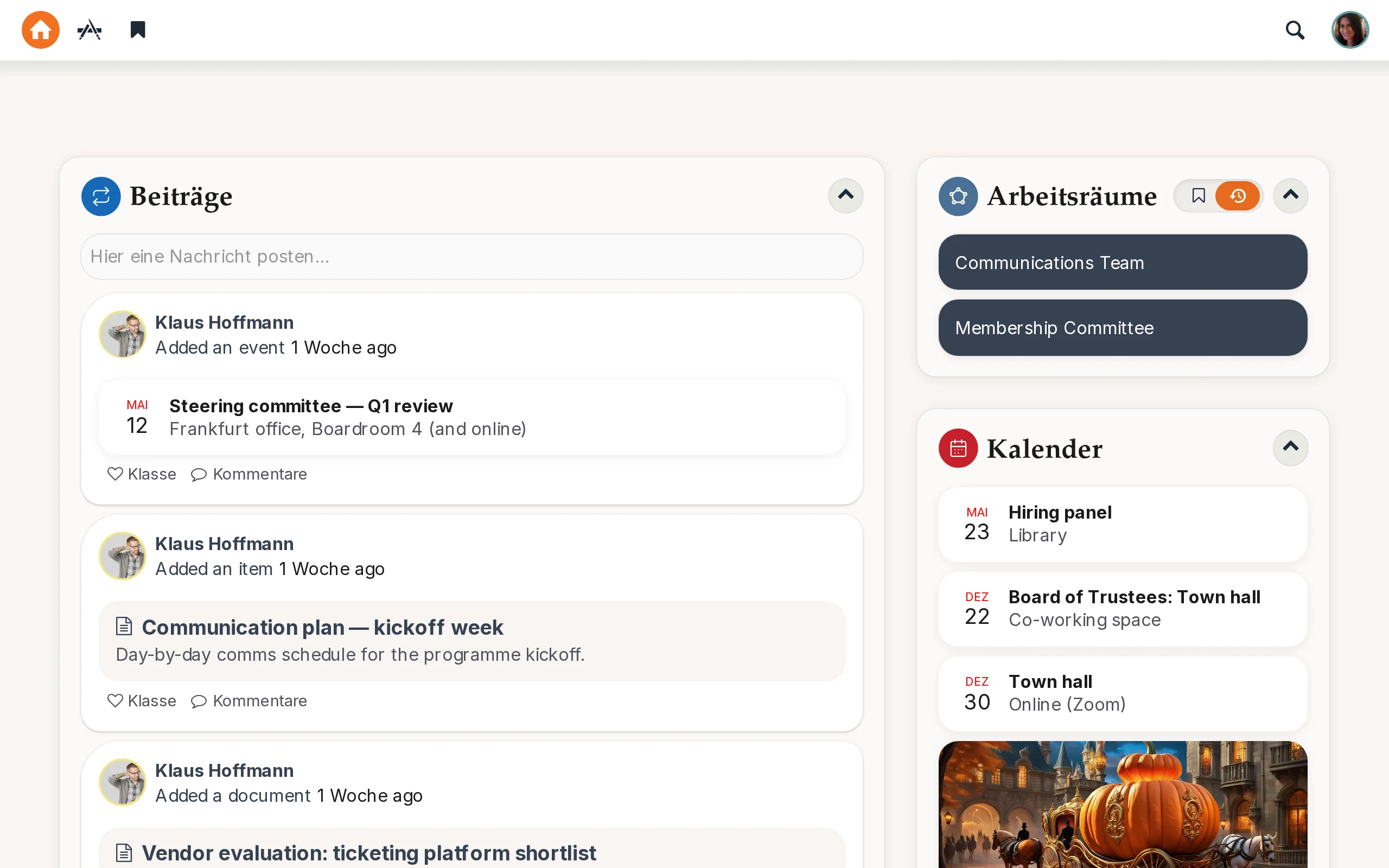Click the speech bubble icon on Communication plan post
The width and height of the screenshot is (1389, 868).
199,701
